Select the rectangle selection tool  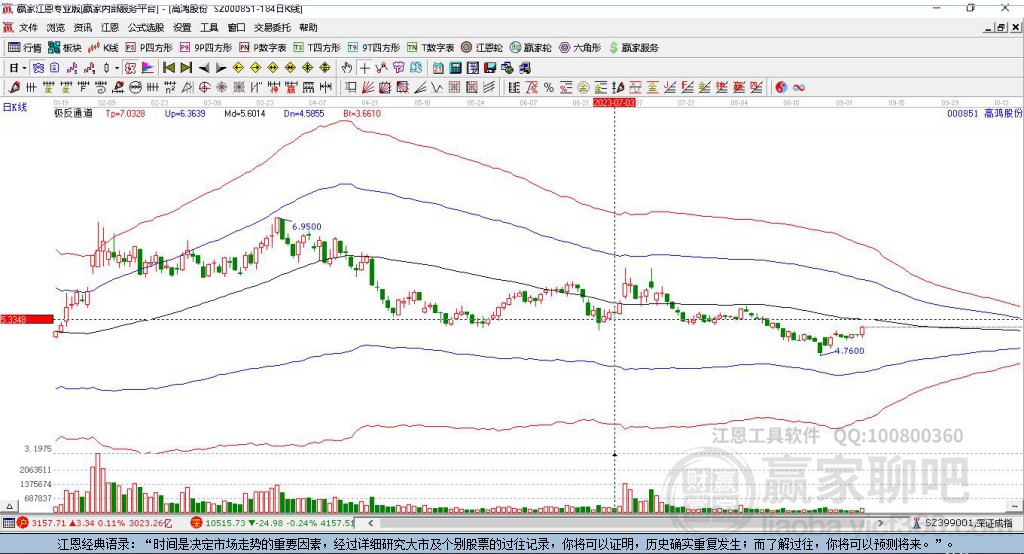[350, 87]
